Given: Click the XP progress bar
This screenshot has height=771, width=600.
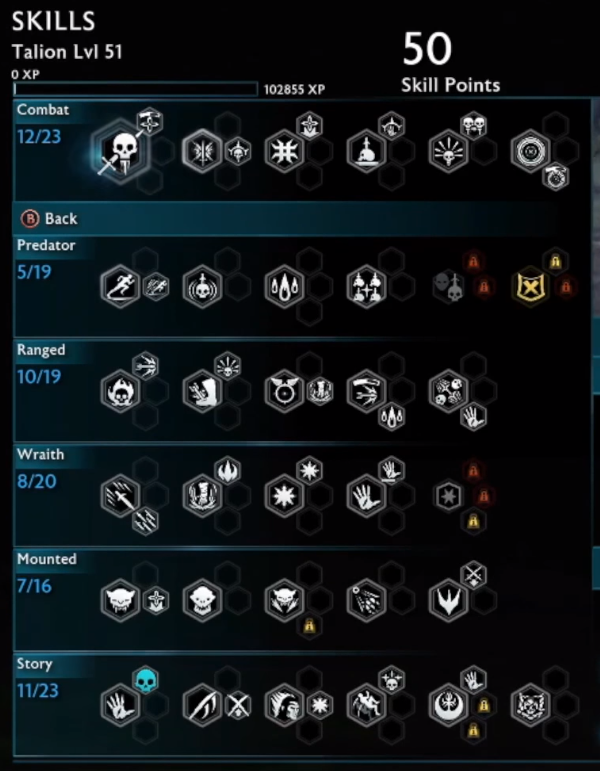Looking at the screenshot, I should [136, 89].
